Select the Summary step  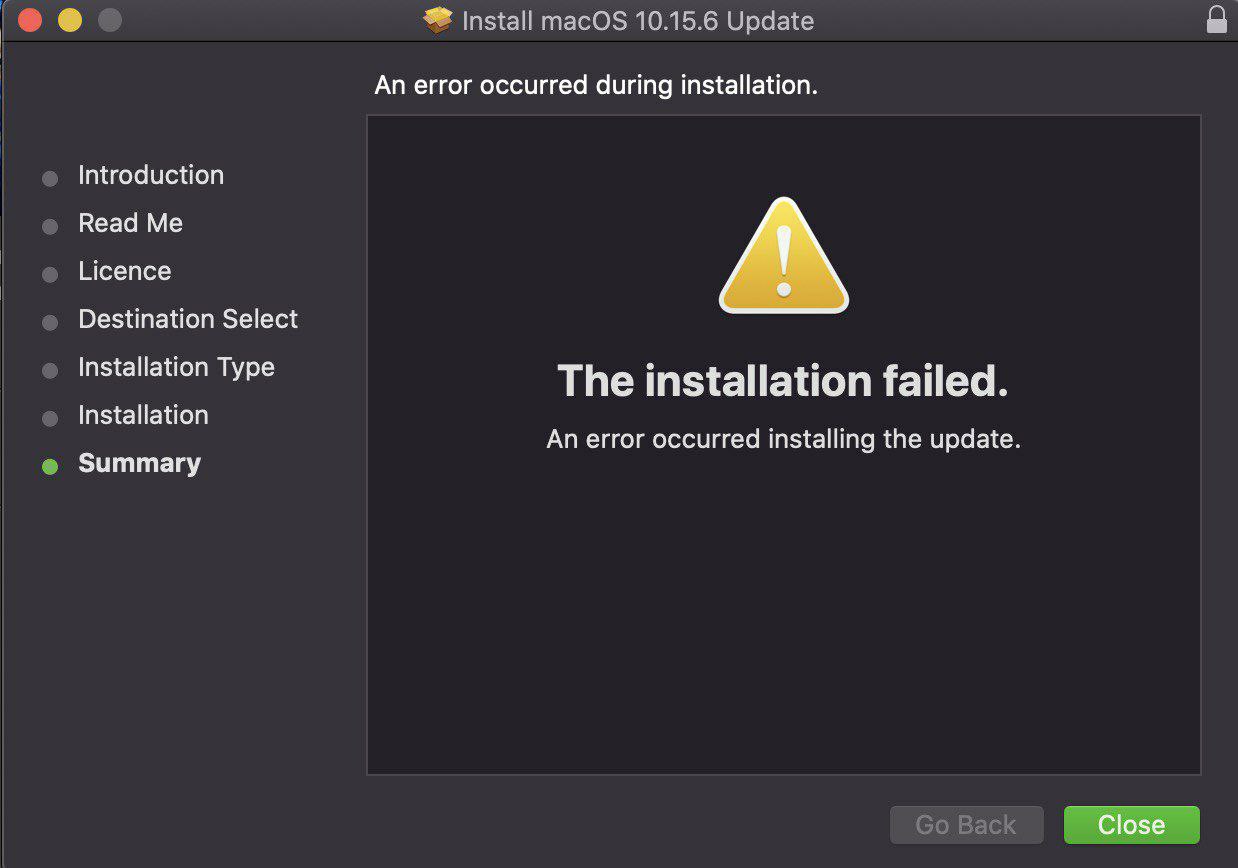[140, 463]
